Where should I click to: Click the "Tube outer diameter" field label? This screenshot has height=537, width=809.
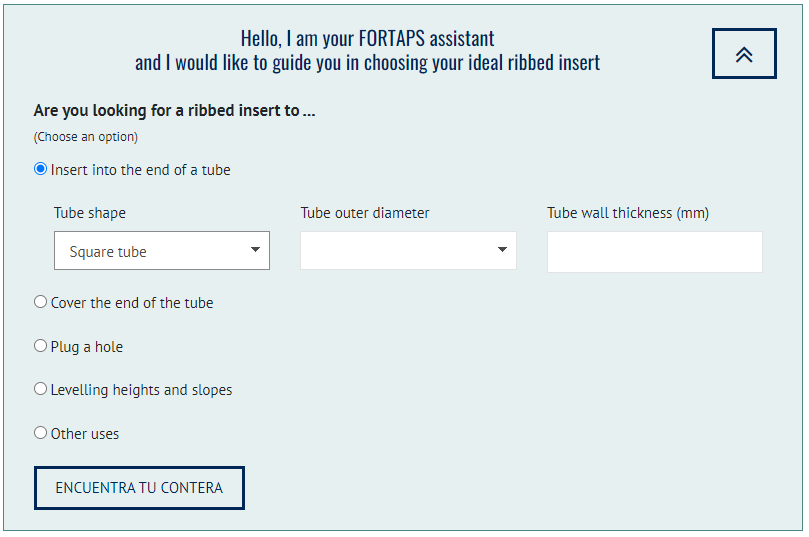coord(365,213)
